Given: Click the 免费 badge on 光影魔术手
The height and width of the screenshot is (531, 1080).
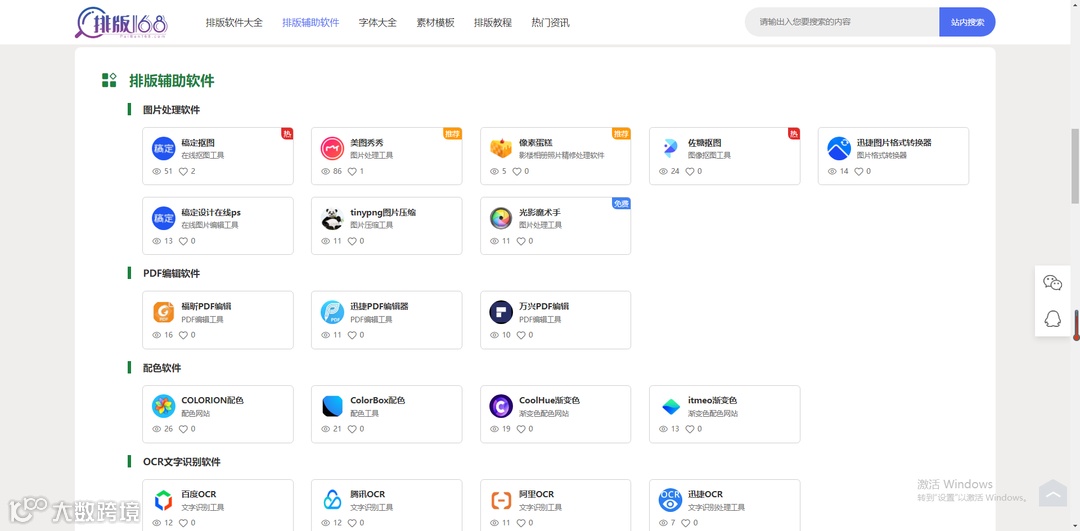Looking at the screenshot, I should pyautogui.click(x=621, y=203).
